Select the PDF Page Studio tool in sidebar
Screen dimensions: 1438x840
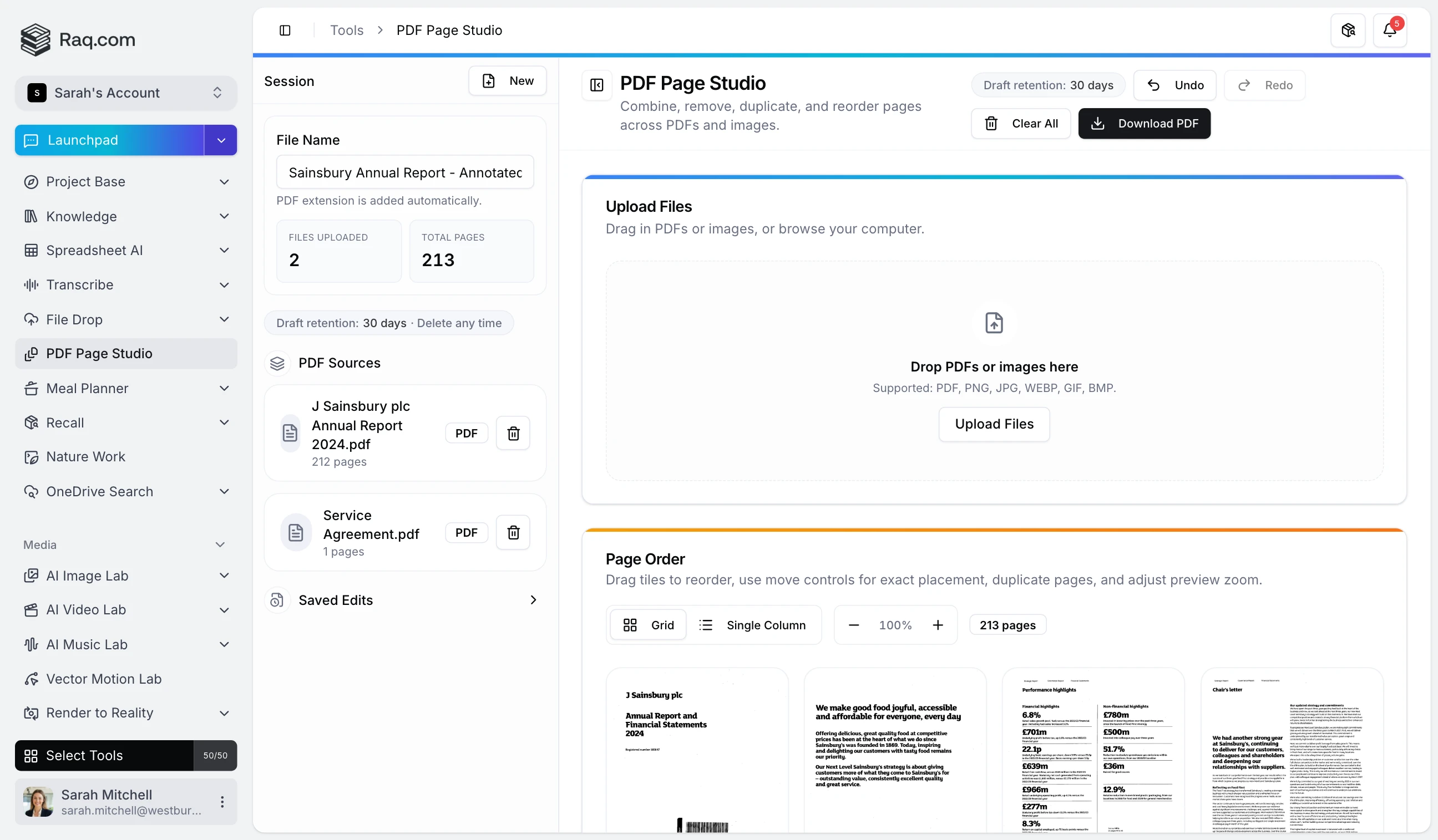pyautogui.click(x=99, y=354)
